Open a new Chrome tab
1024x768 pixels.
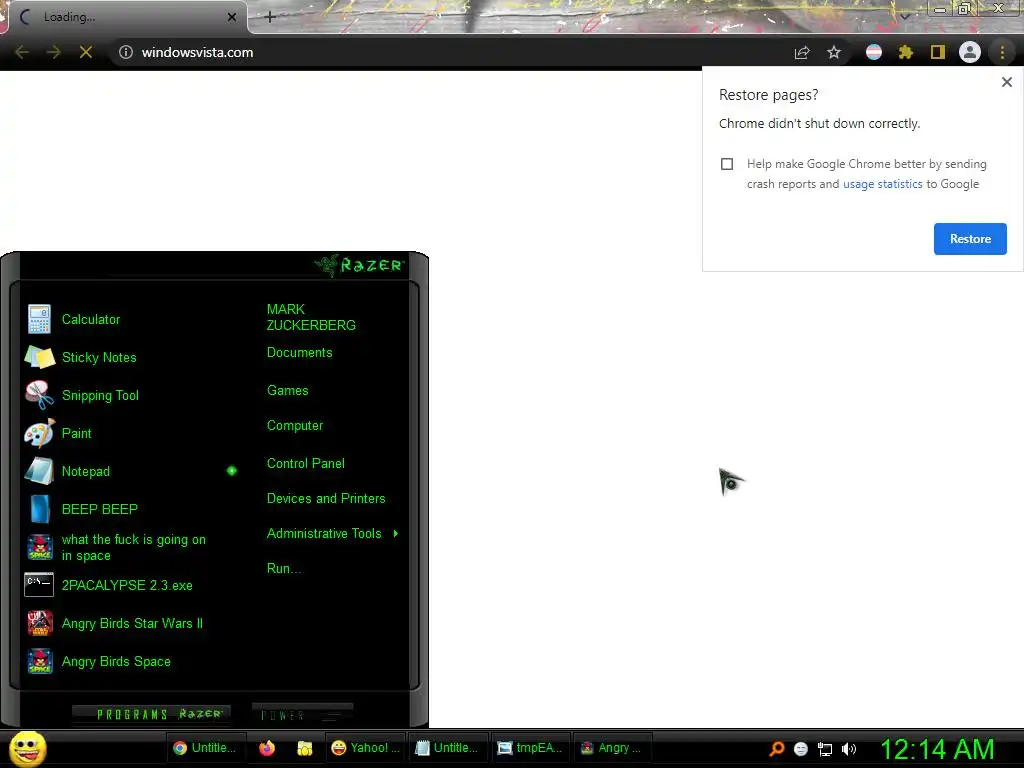(270, 17)
